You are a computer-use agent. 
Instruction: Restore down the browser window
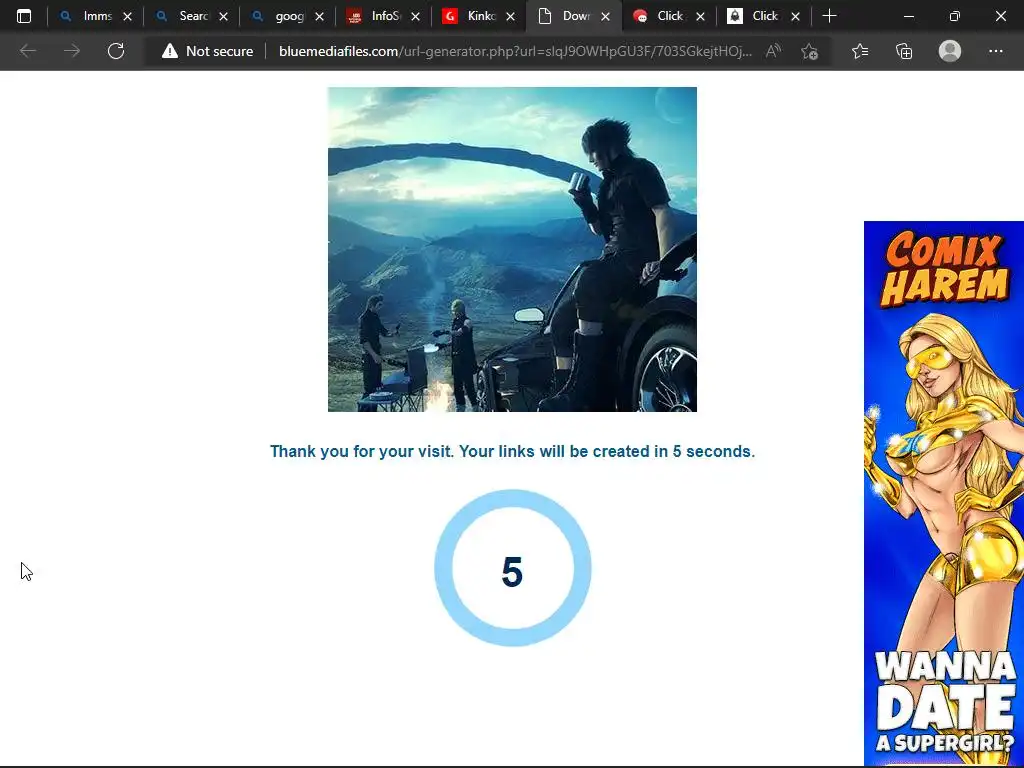click(x=955, y=16)
